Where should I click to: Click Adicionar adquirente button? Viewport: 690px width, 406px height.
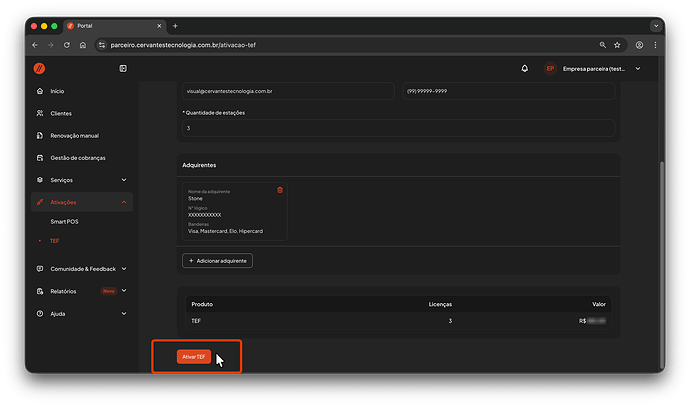pos(218,260)
